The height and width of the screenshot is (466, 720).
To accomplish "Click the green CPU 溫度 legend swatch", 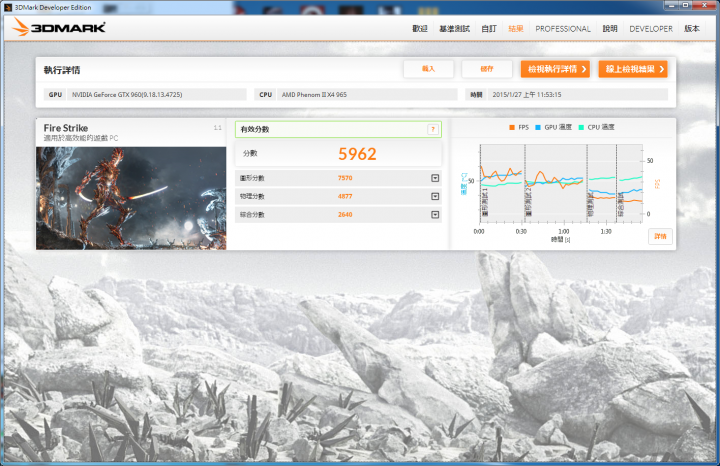I will pyautogui.click(x=581, y=128).
